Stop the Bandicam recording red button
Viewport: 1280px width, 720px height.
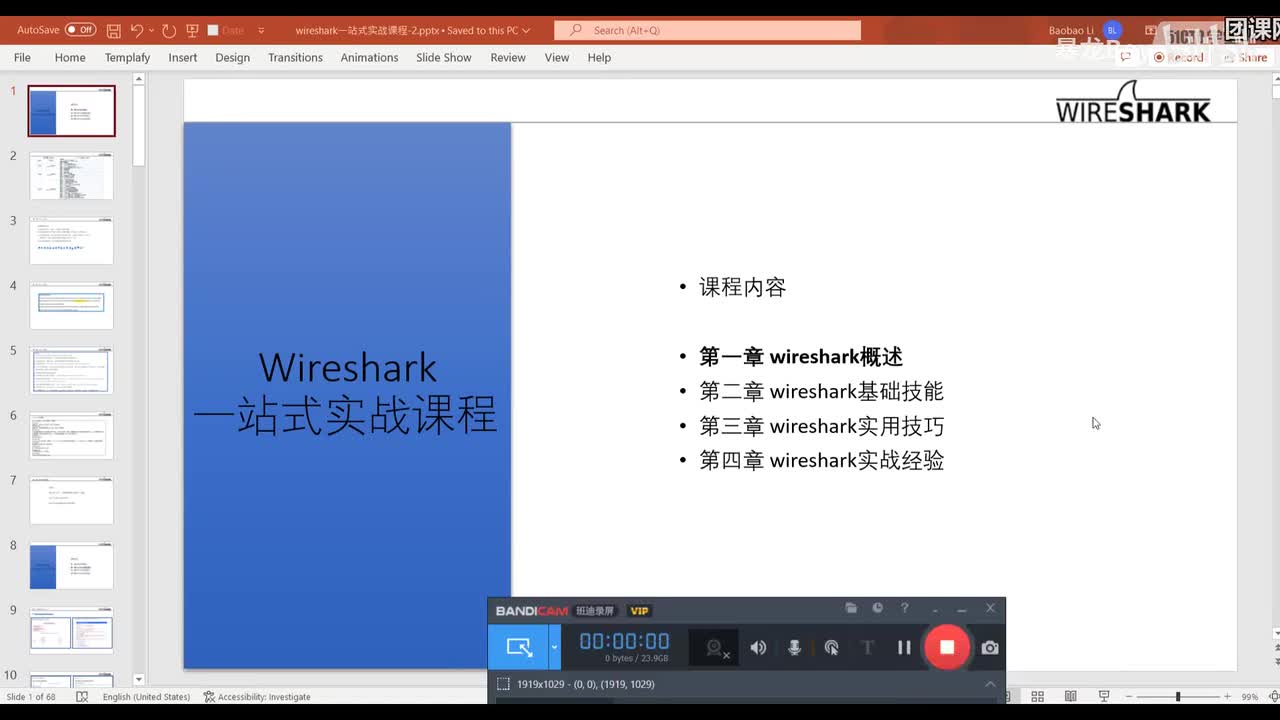[947, 647]
